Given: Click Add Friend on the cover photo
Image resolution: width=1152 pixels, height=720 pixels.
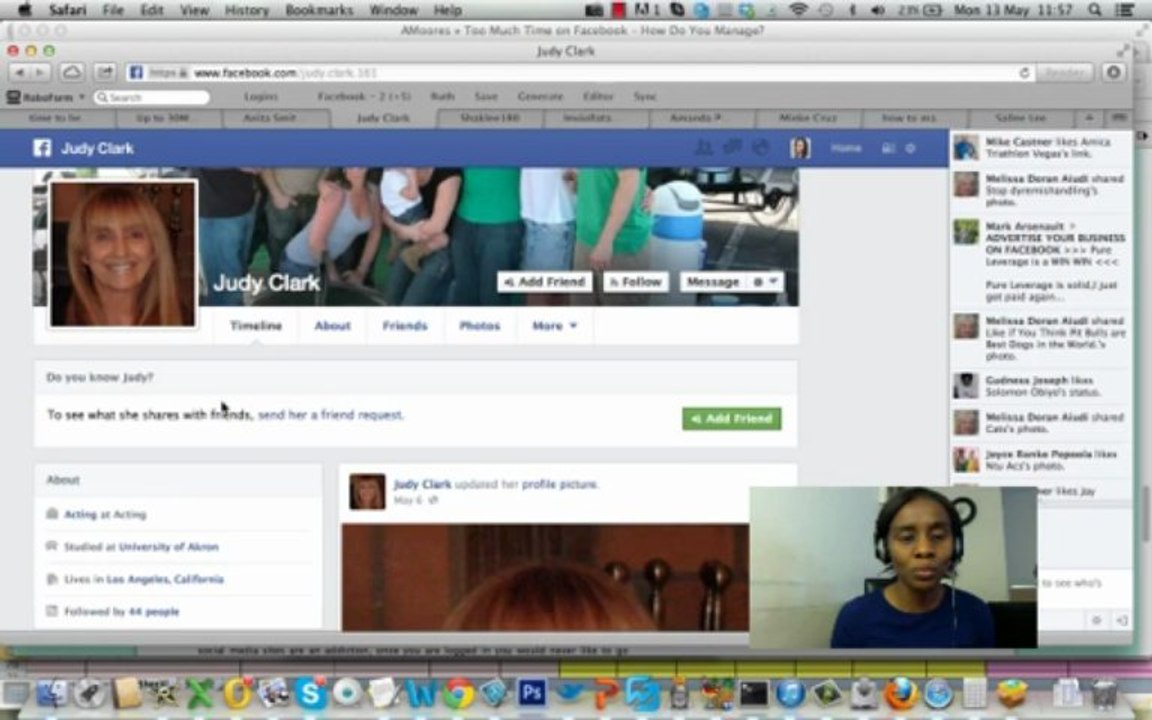Looking at the screenshot, I should pos(544,282).
